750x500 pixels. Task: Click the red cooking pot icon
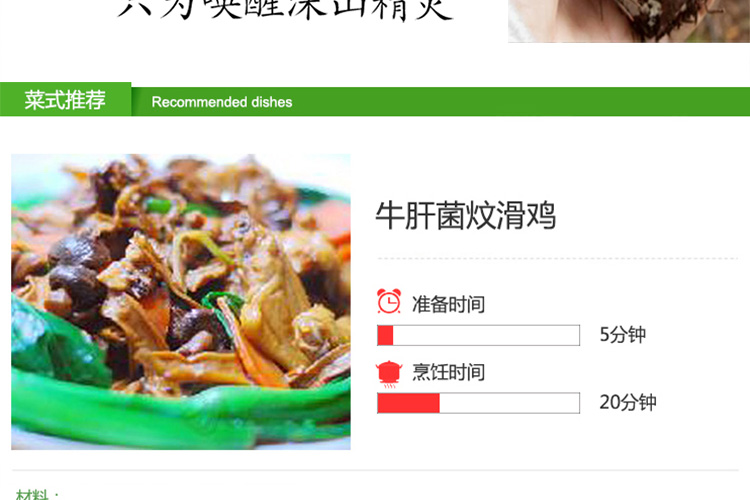389,374
